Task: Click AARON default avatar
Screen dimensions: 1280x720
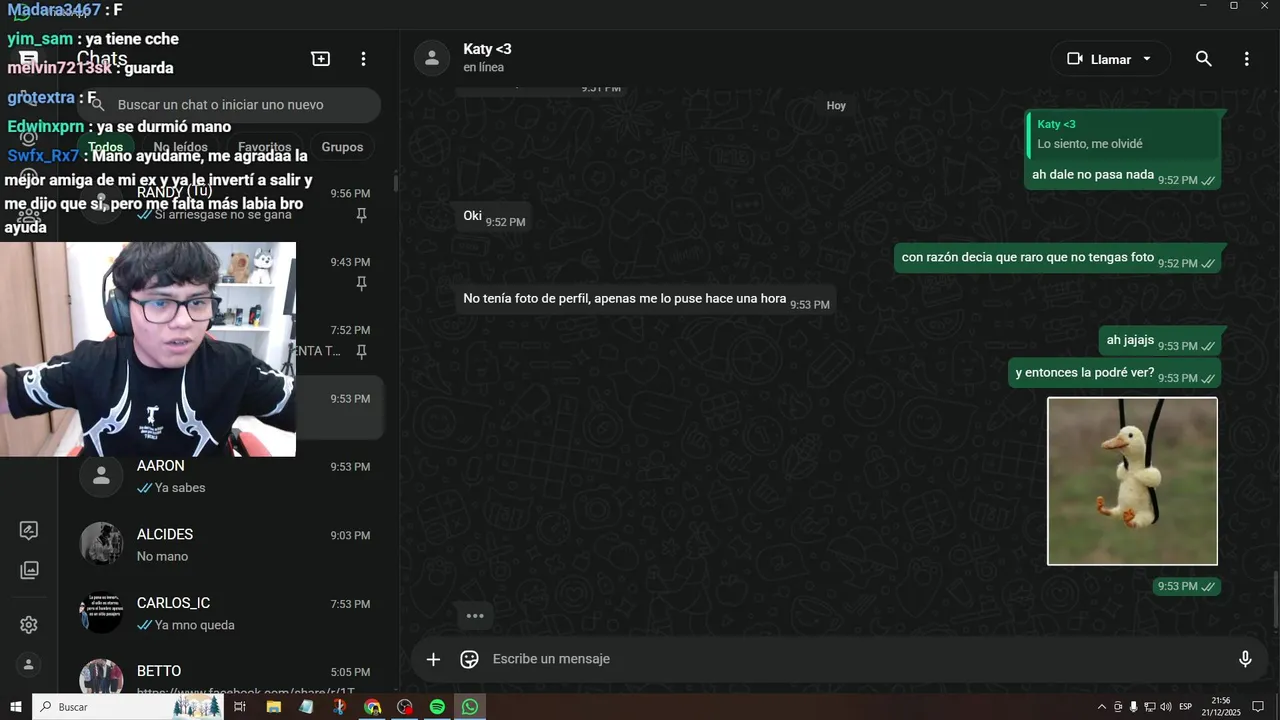Action: (x=101, y=476)
